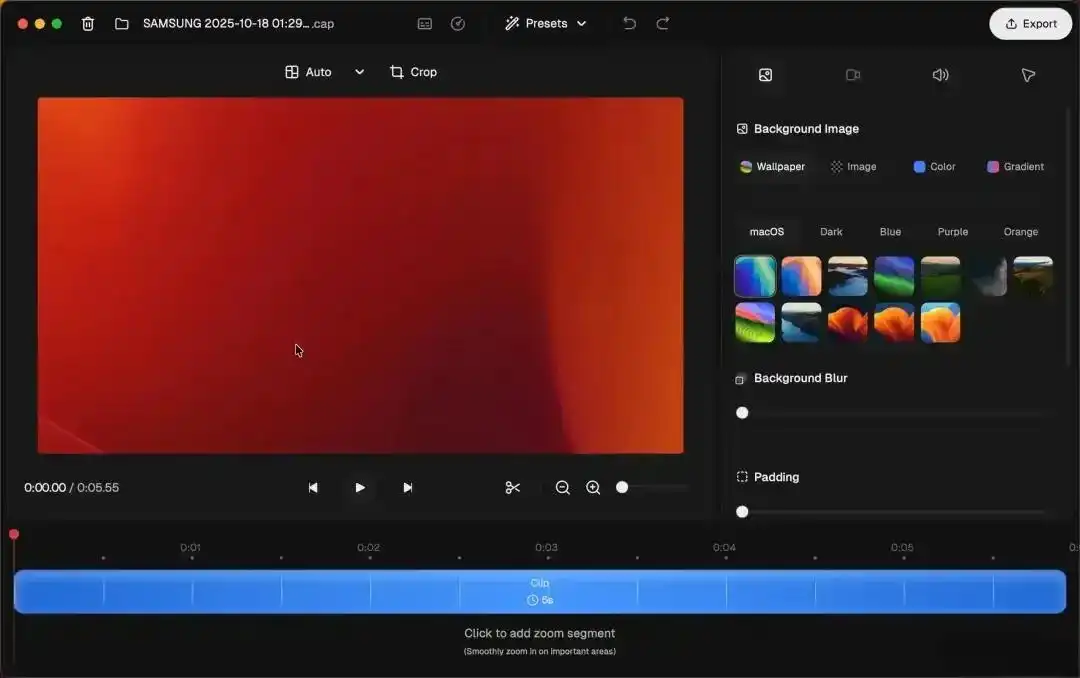Viewport: 1080px width, 678px height.
Task: Click the Export button
Action: (x=1030, y=23)
